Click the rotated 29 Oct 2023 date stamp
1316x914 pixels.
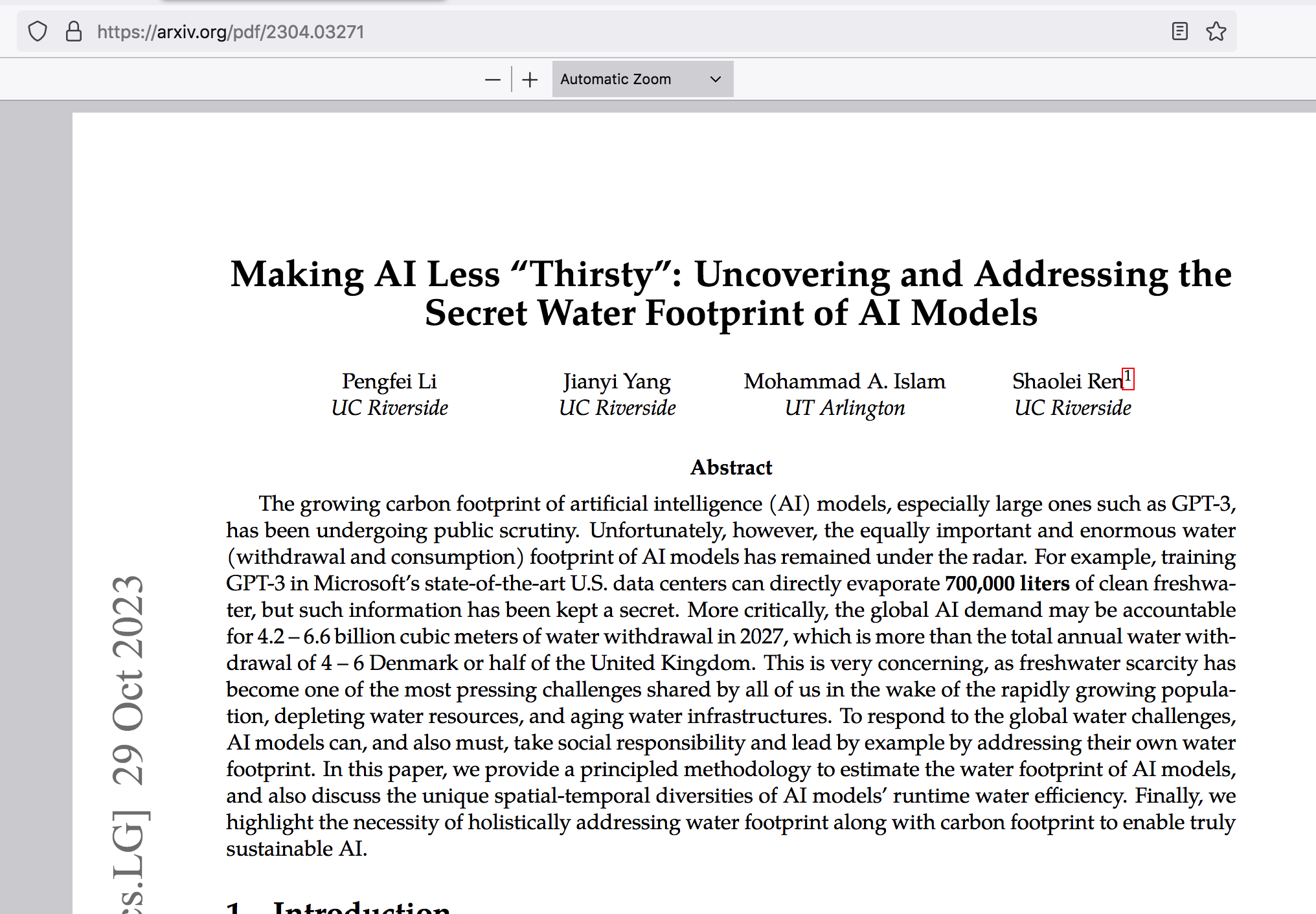[x=128, y=680]
